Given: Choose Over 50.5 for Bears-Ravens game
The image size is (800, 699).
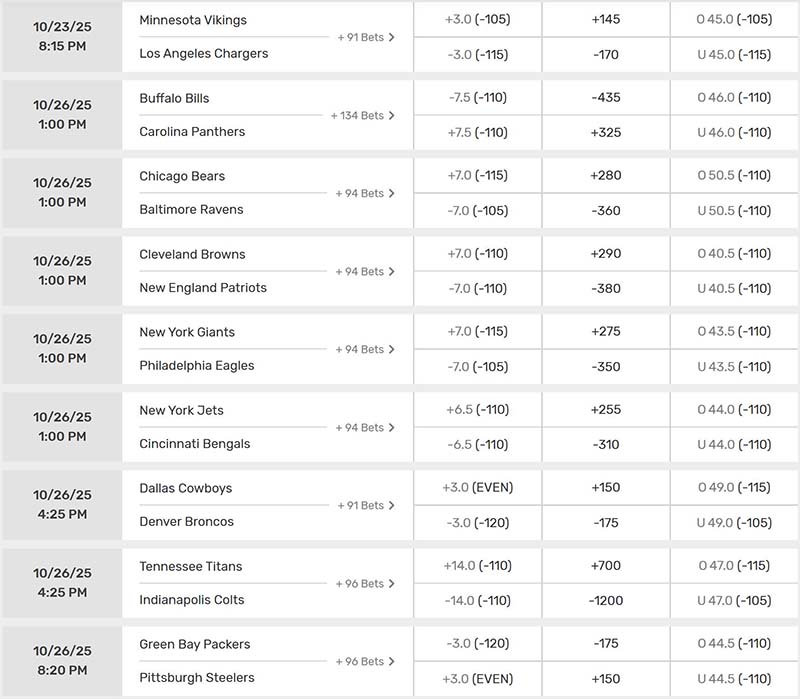Looking at the screenshot, I should (x=735, y=176).
